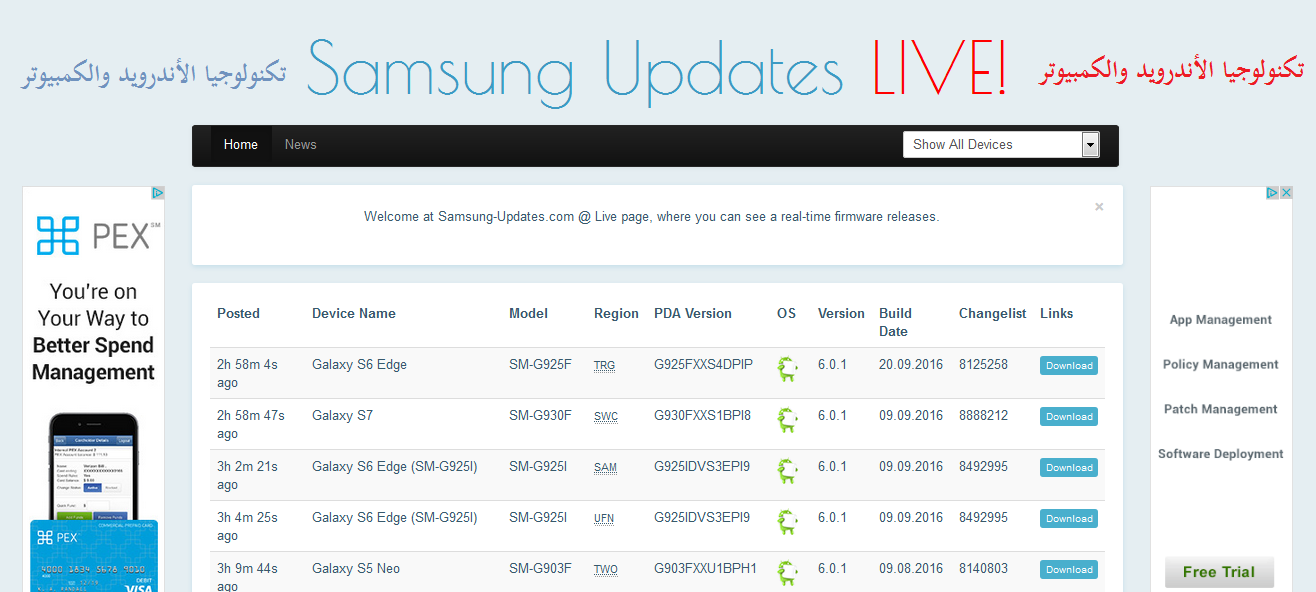Click the PEX logo in left ad
This screenshot has width=1316, height=592.
98,236
